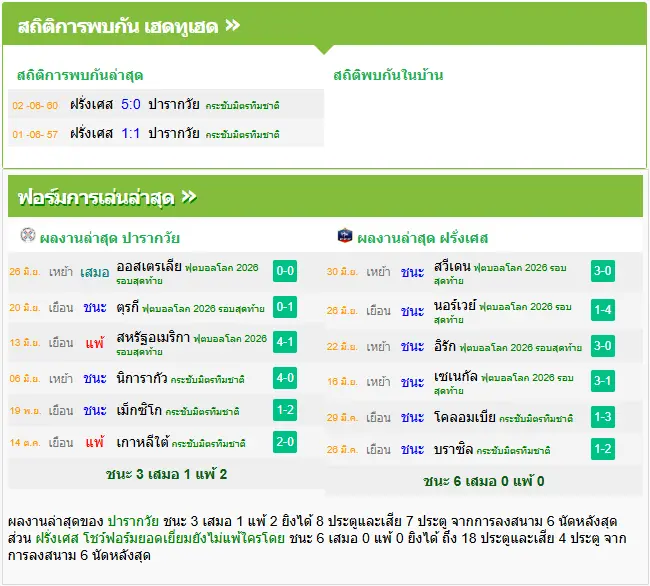Click the red แพ้ result in เกาหลีใต้ row
This screenshot has height=586, width=650.
(95, 442)
